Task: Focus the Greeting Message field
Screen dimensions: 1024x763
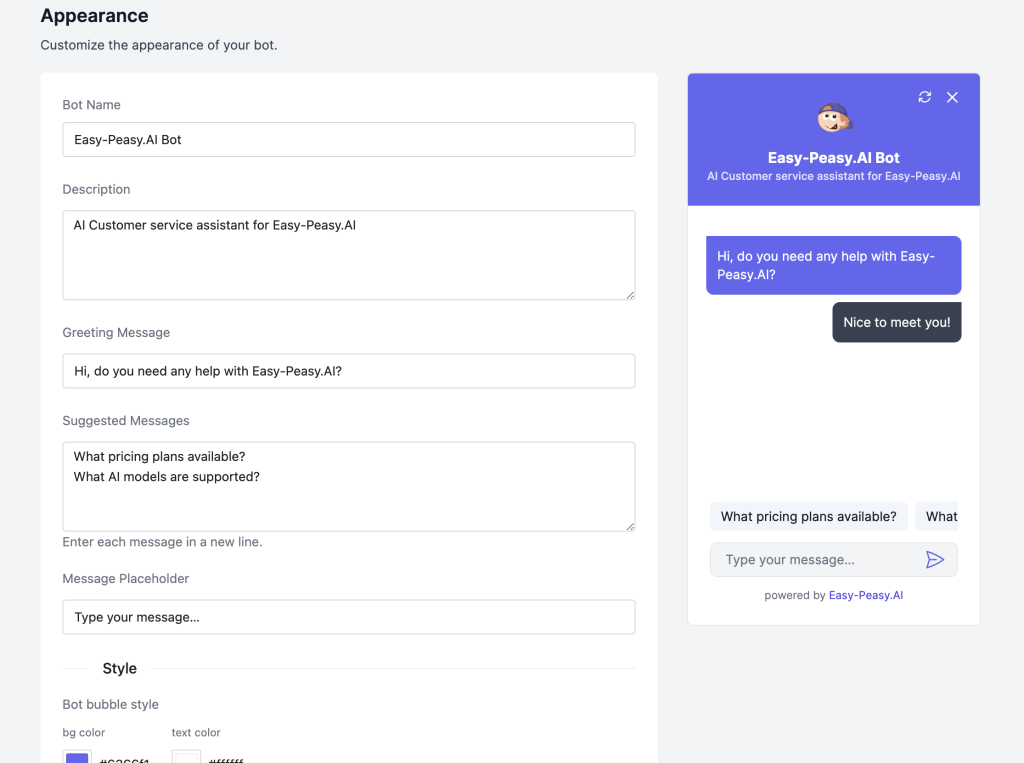Action: 348,371
